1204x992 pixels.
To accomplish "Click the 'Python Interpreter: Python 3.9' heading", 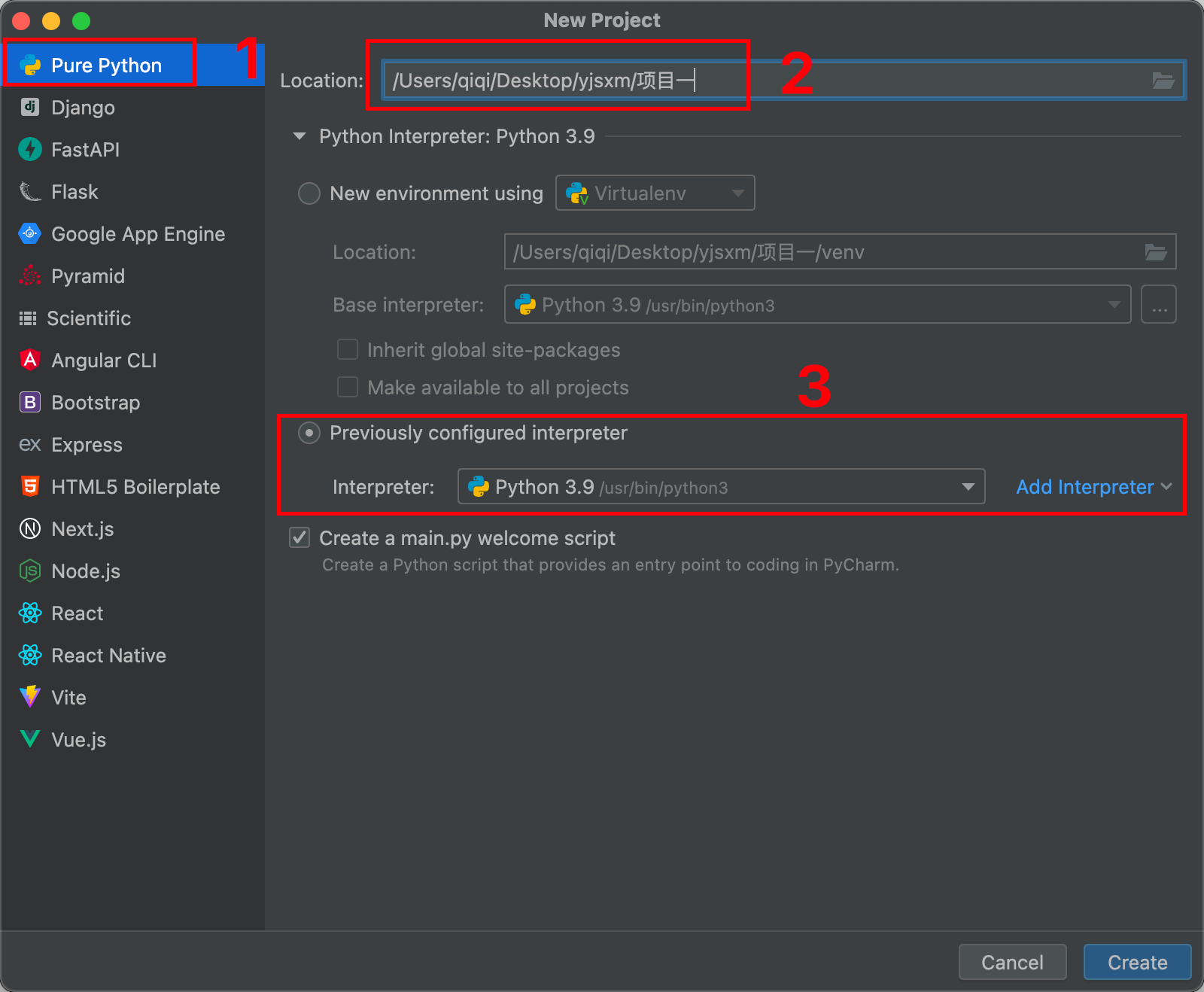I will 457,136.
